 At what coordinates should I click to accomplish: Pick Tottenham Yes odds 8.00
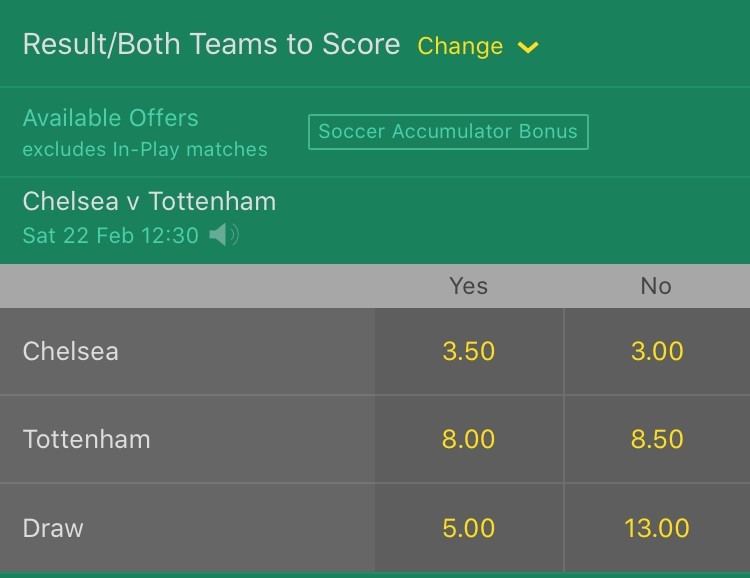[x=469, y=439]
